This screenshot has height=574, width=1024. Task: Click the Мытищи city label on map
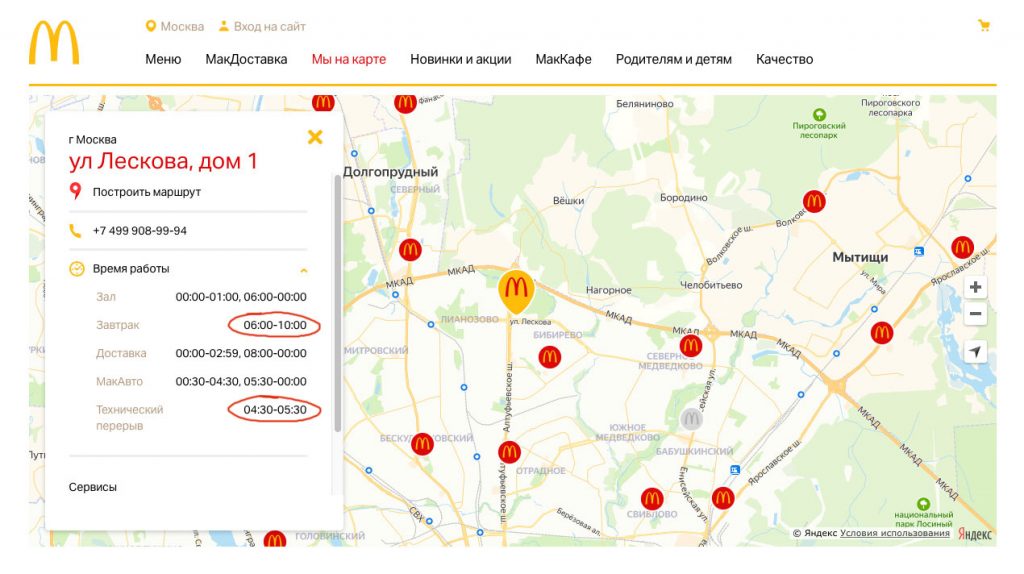click(x=860, y=257)
